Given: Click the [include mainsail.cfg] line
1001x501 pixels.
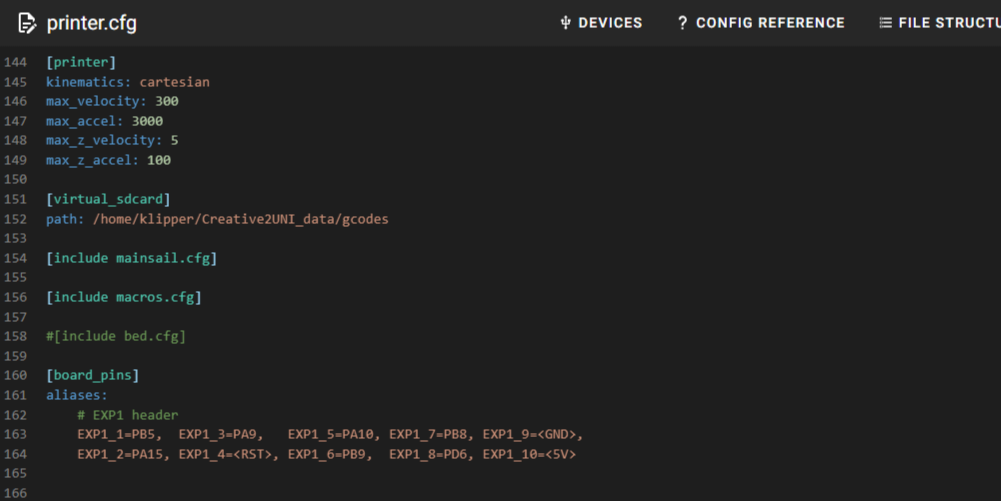Looking at the screenshot, I should pos(131,258).
